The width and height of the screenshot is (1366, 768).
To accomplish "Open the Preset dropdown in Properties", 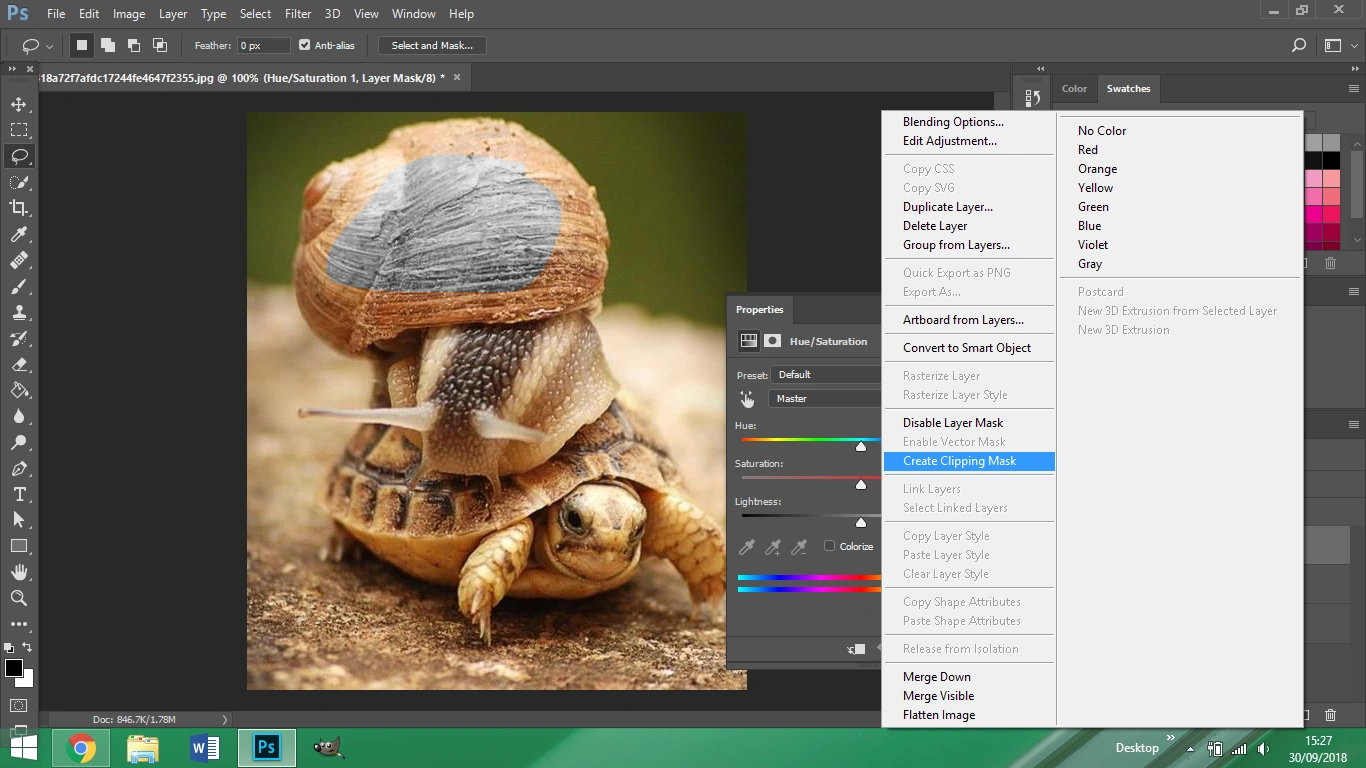I will pyautogui.click(x=825, y=375).
